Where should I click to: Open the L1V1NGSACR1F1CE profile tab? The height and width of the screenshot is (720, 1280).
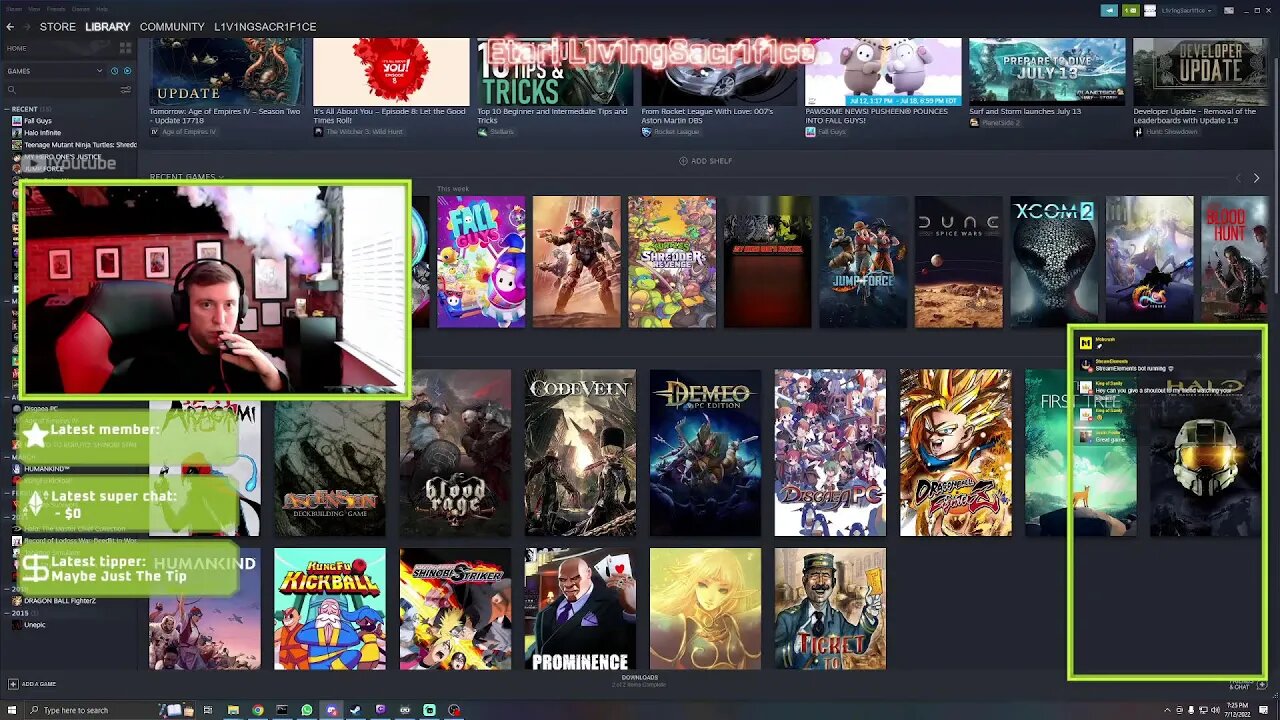point(265,27)
